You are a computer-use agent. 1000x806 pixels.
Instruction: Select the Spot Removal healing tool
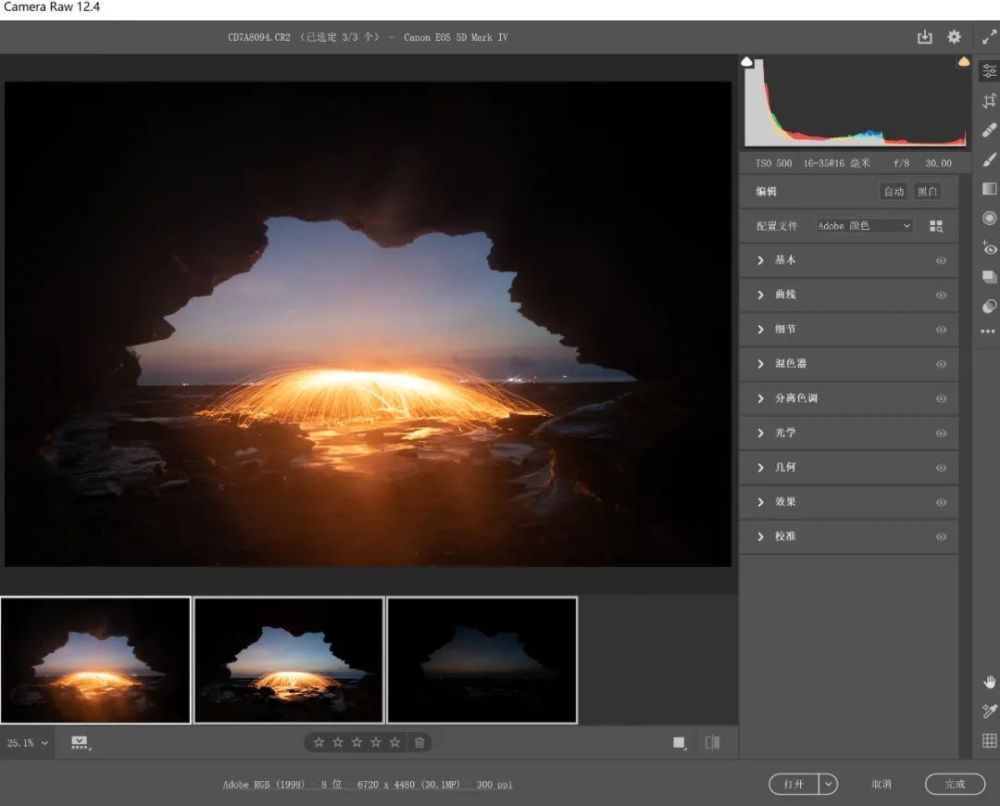[x=989, y=130]
